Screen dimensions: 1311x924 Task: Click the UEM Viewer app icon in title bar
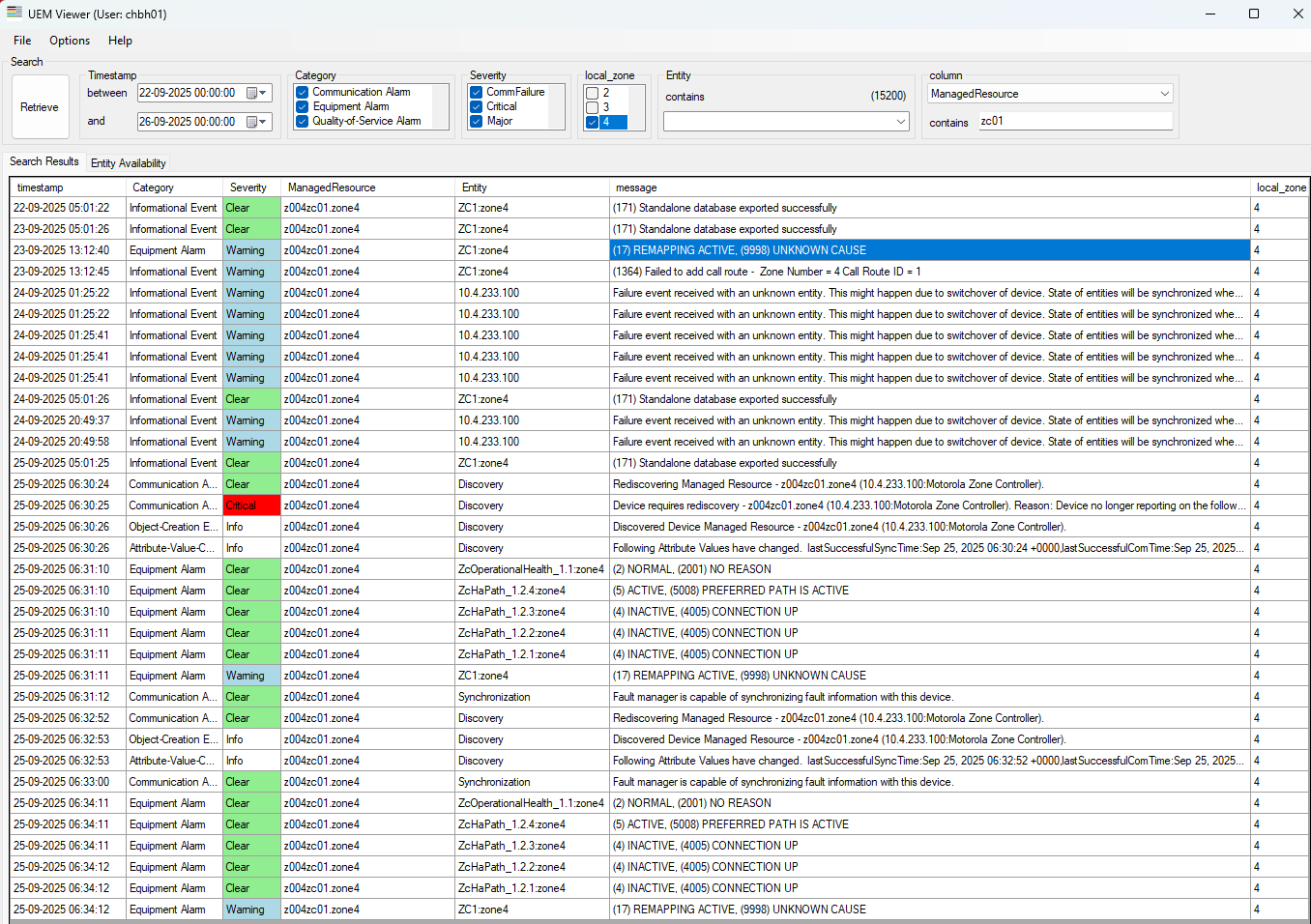click(15, 14)
